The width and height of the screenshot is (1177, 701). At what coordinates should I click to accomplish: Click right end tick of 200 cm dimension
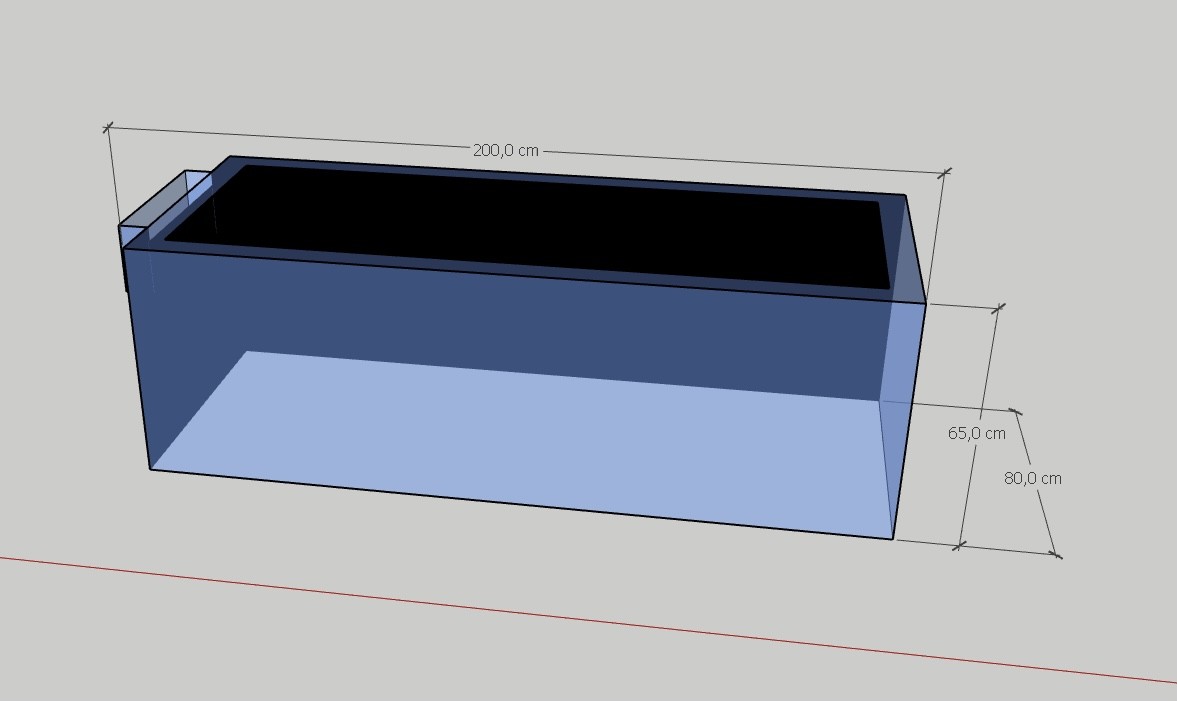pos(945,173)
